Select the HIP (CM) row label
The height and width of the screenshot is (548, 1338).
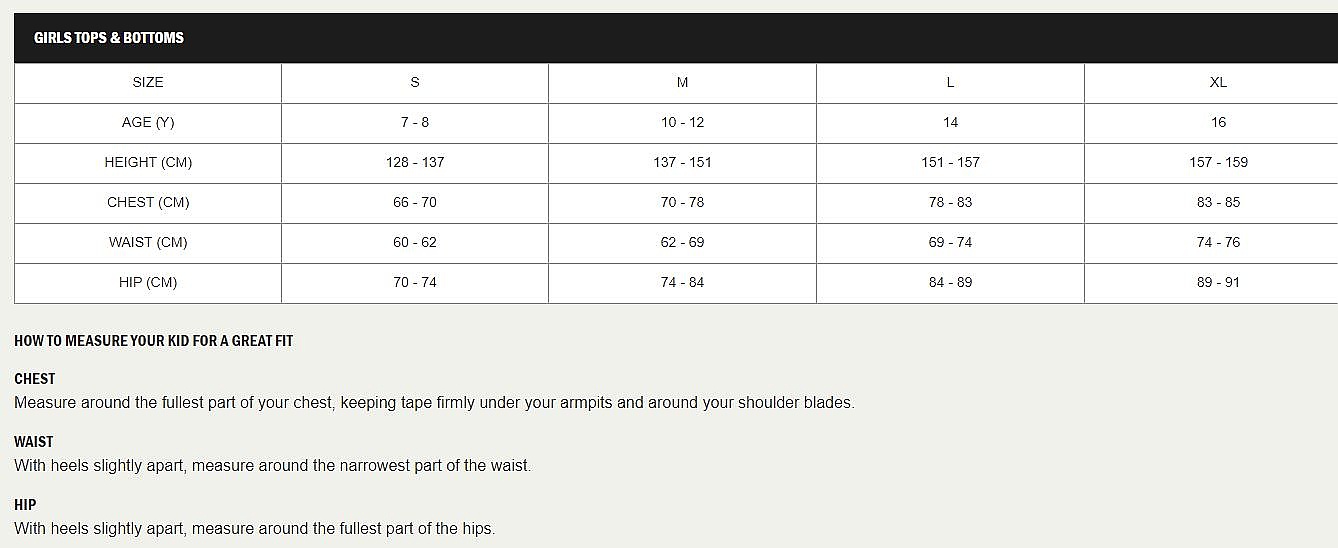pos(148,282)
